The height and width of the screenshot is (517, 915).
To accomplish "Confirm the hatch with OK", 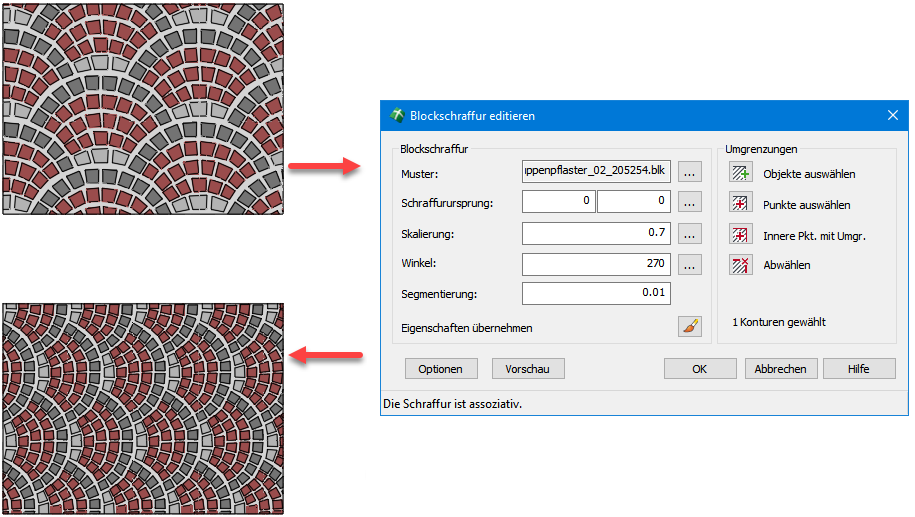I will 700,369.
